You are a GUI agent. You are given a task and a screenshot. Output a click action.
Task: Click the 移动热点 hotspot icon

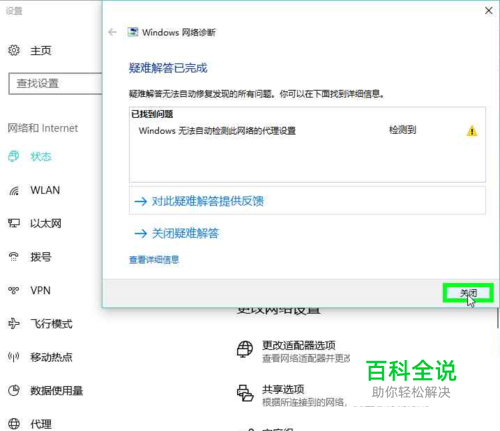[x=14, y=357]
